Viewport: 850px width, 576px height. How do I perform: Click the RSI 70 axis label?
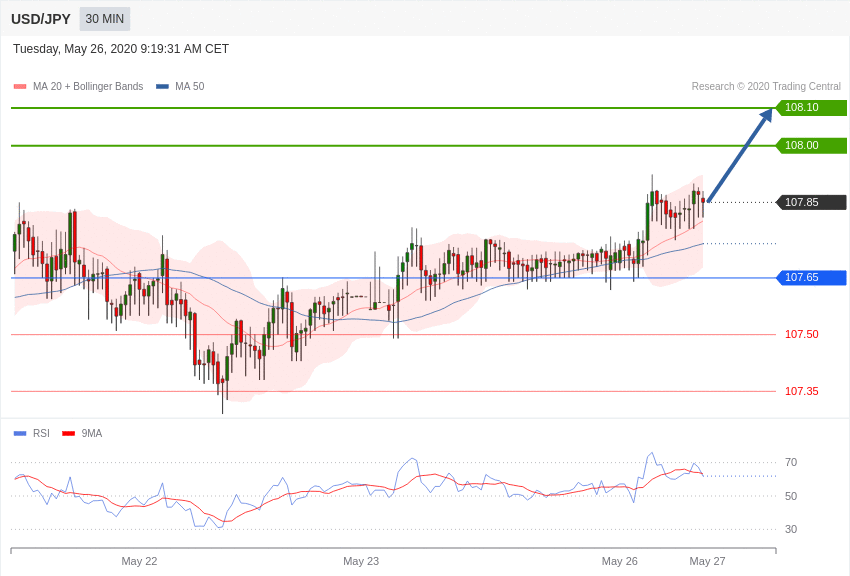791,462
